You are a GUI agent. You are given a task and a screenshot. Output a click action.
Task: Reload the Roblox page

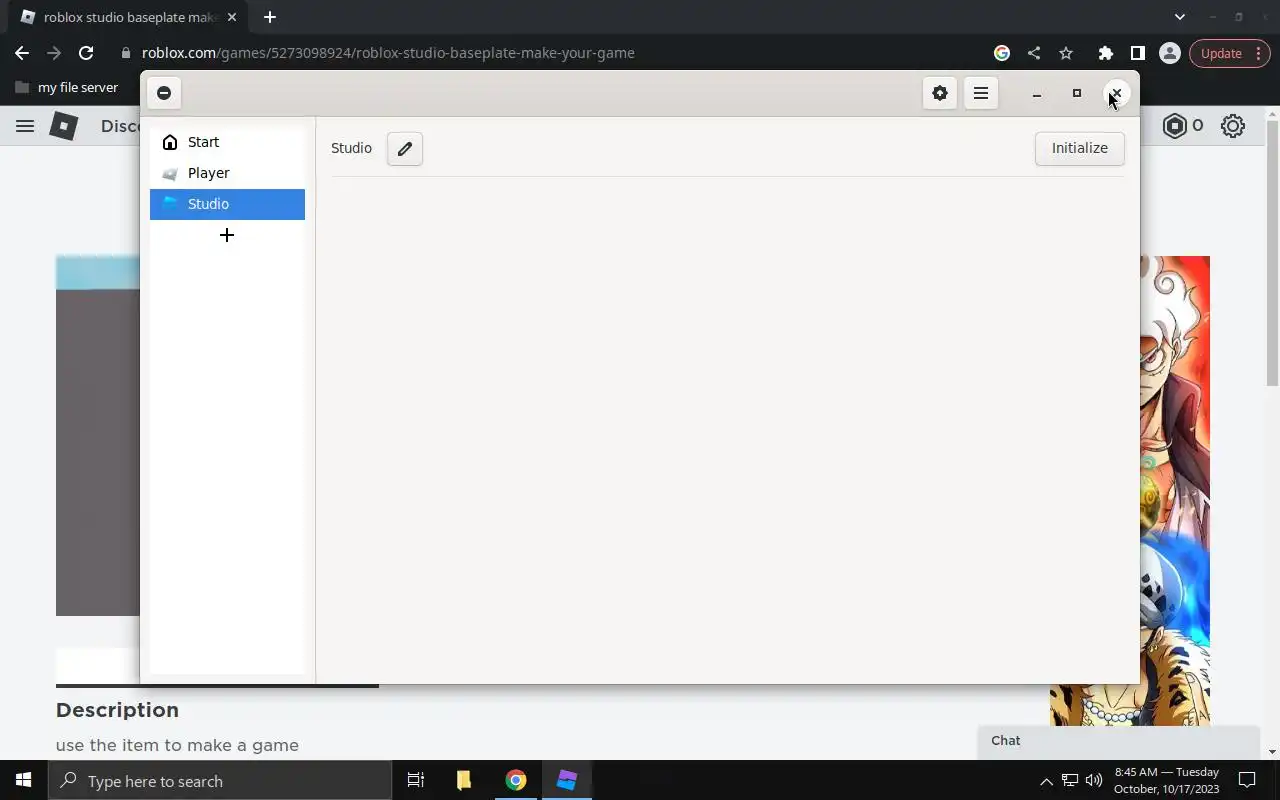(86, 53)
